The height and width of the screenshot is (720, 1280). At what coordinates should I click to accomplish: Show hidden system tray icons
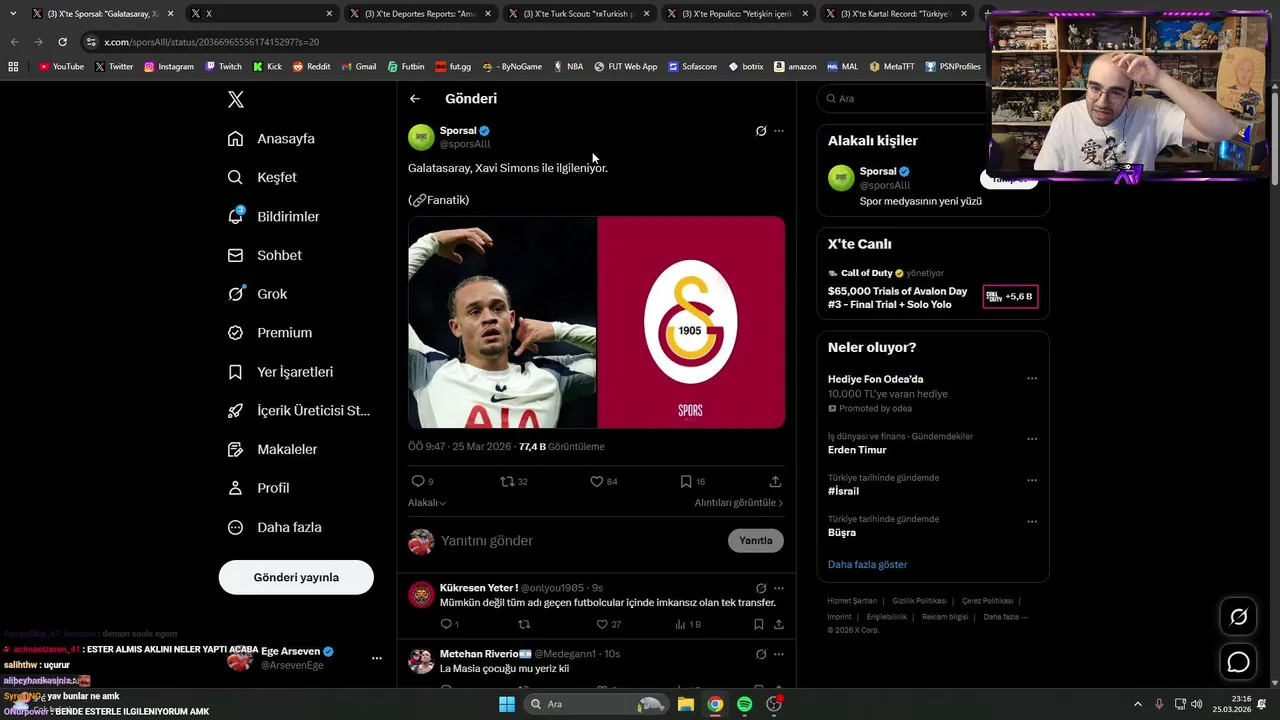point(1137,704)
